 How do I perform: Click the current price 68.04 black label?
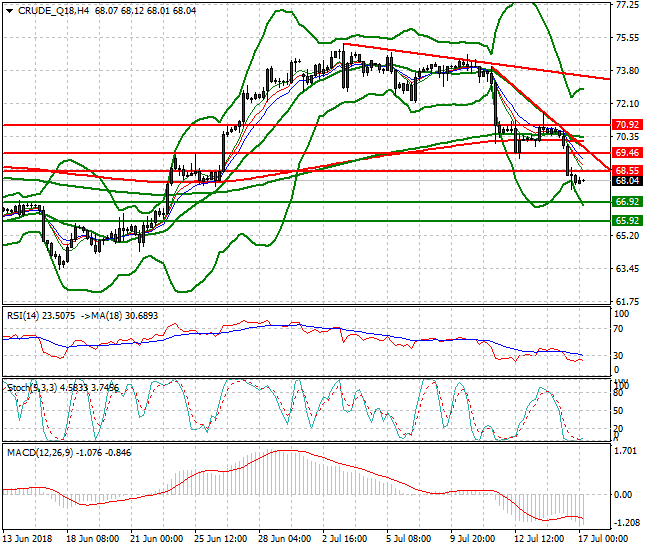click(x=627, y=181)
